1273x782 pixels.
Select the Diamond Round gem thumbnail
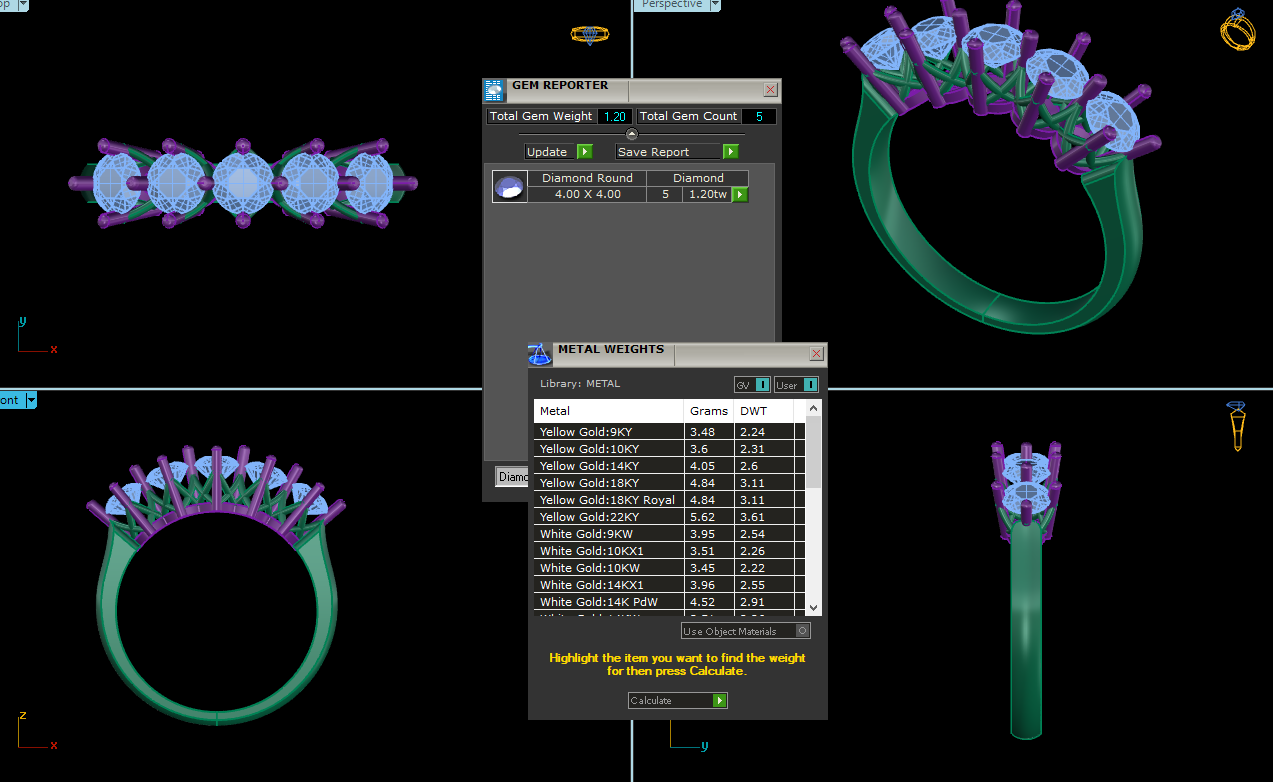coord(510,187)
